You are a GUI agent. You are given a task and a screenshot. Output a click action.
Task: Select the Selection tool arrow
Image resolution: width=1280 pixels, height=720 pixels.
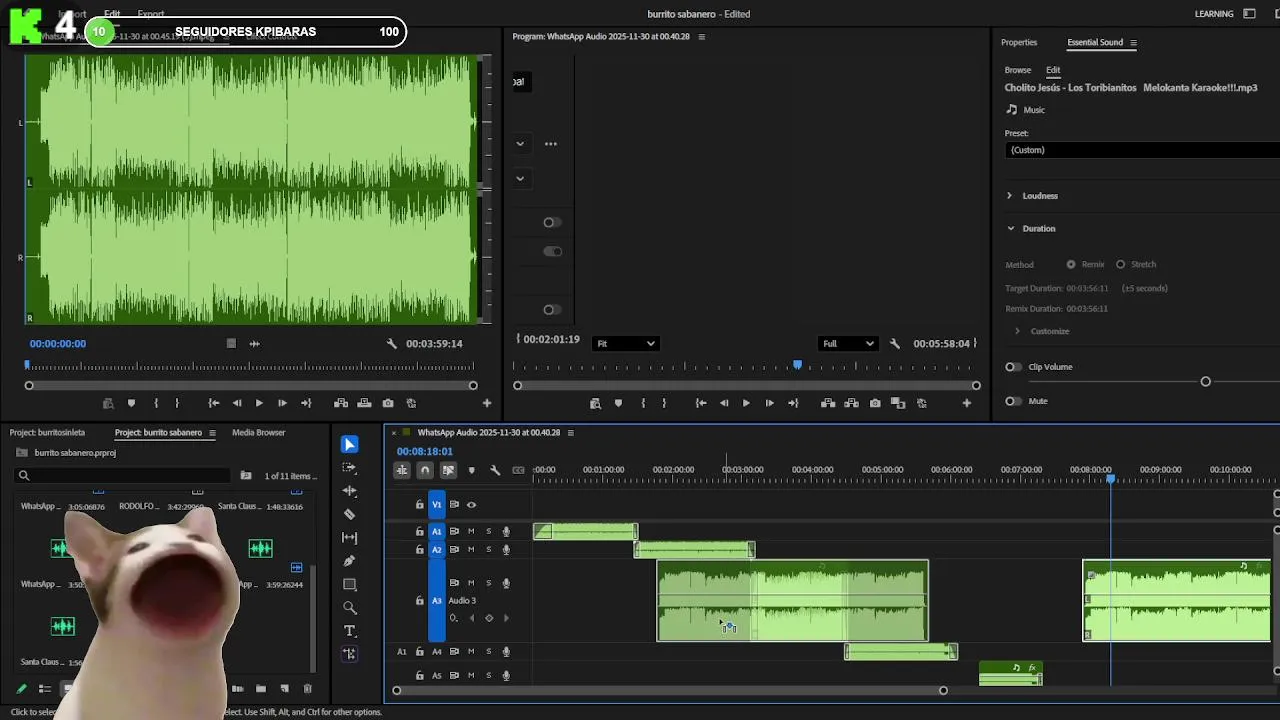pos(349,444)
